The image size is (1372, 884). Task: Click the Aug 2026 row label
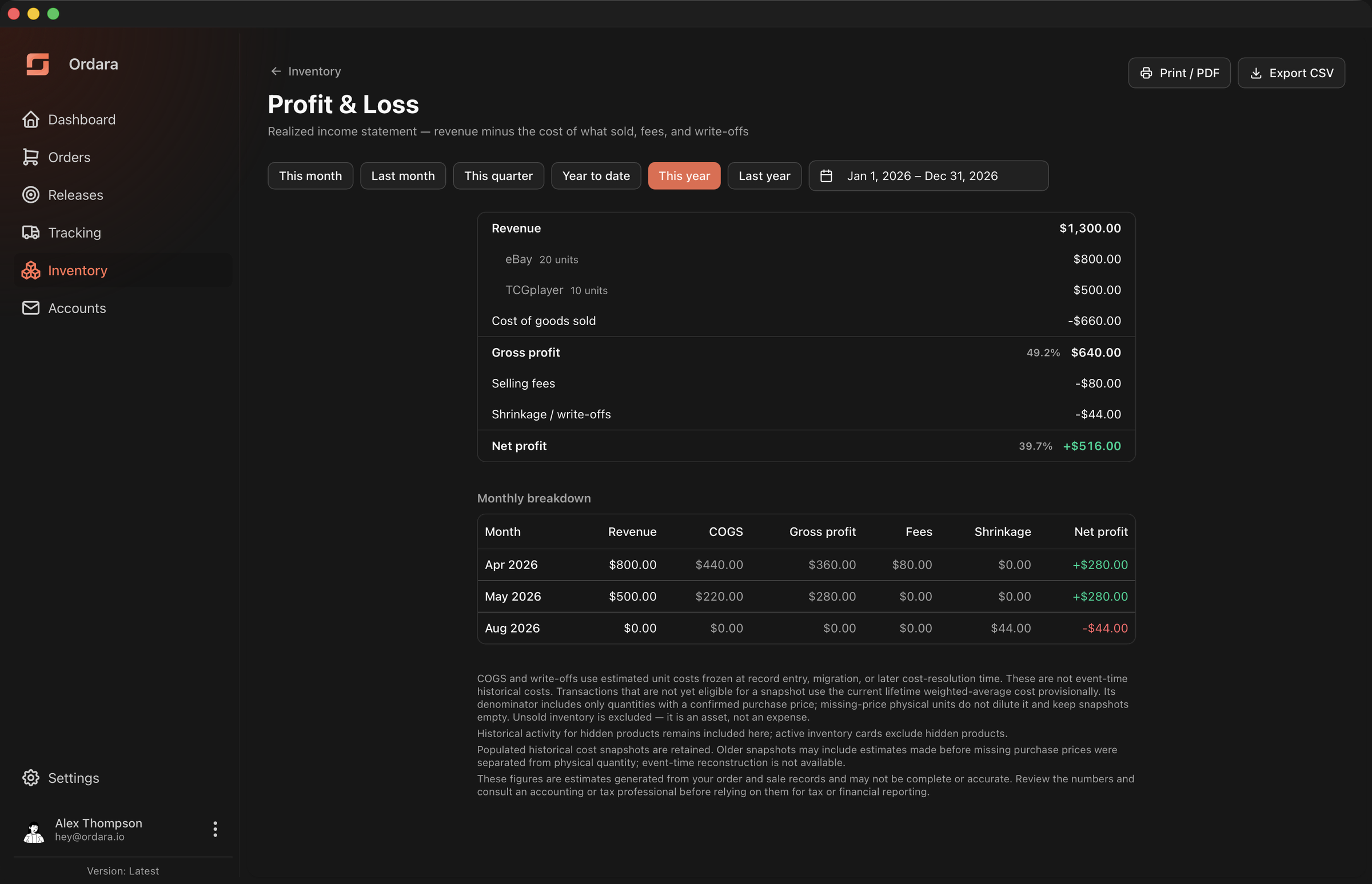click(512, 628)
